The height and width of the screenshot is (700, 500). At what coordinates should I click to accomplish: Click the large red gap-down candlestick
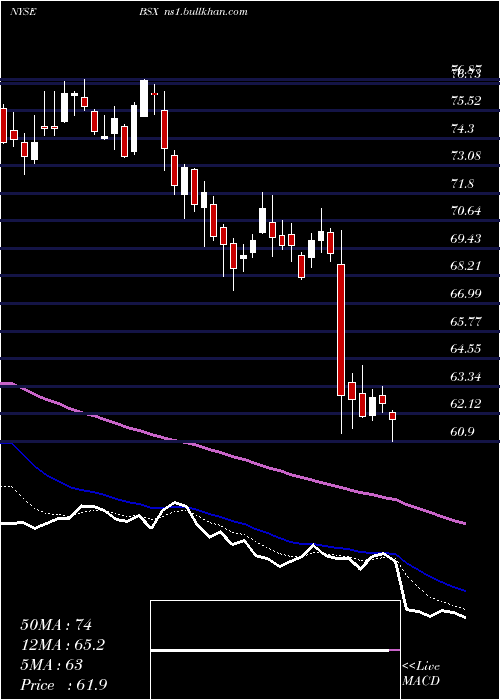[x=341, y=330]
